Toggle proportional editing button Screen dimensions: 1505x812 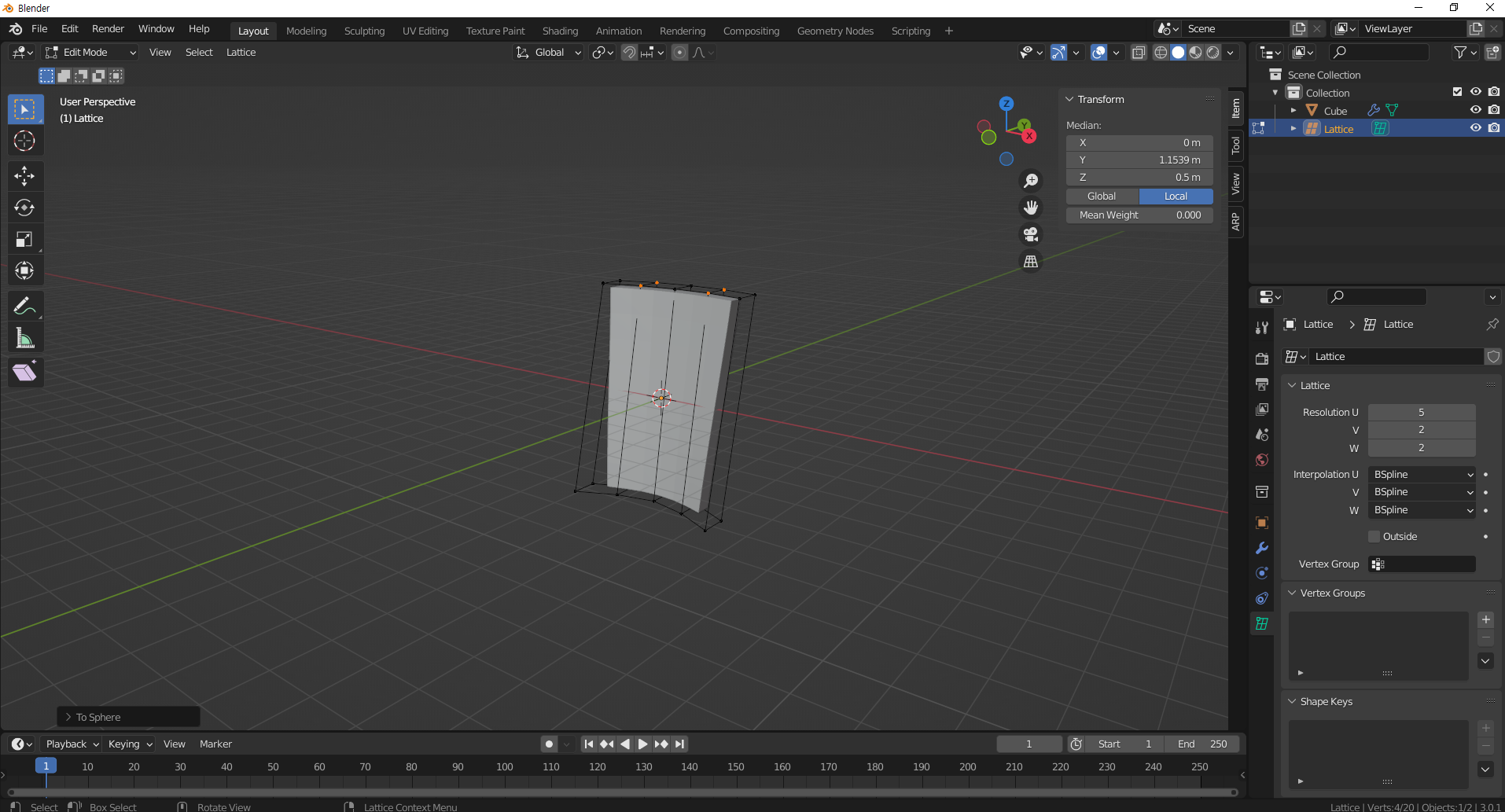(x=680, y=53)
